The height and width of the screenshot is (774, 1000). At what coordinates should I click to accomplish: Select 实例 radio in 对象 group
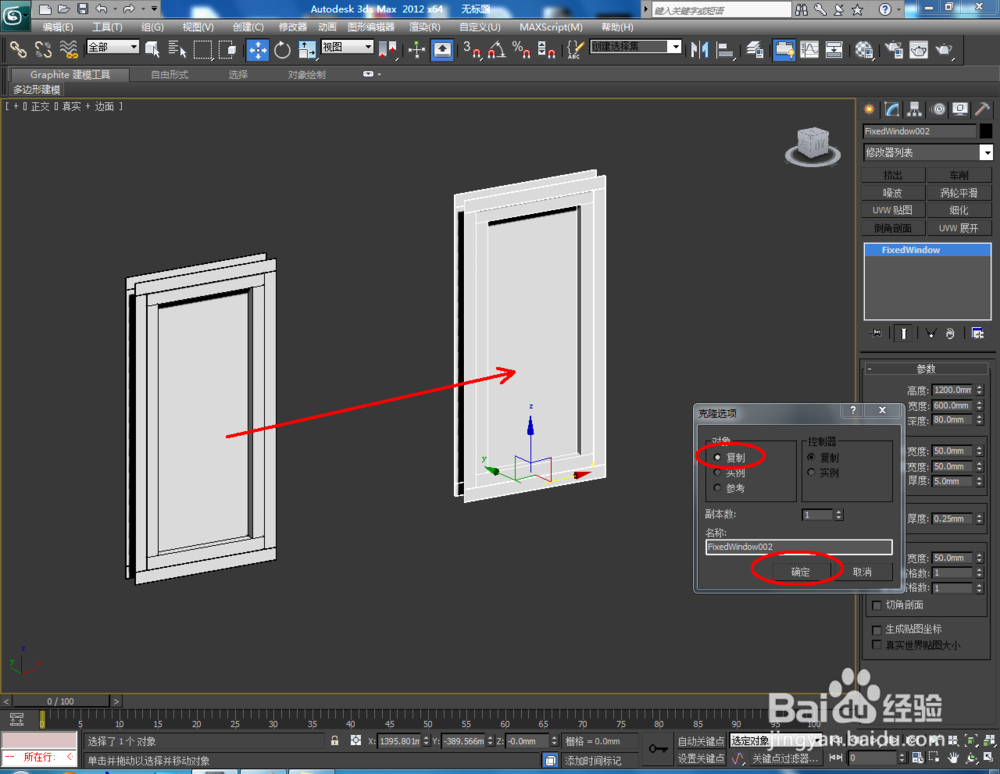tap(717, 472)
